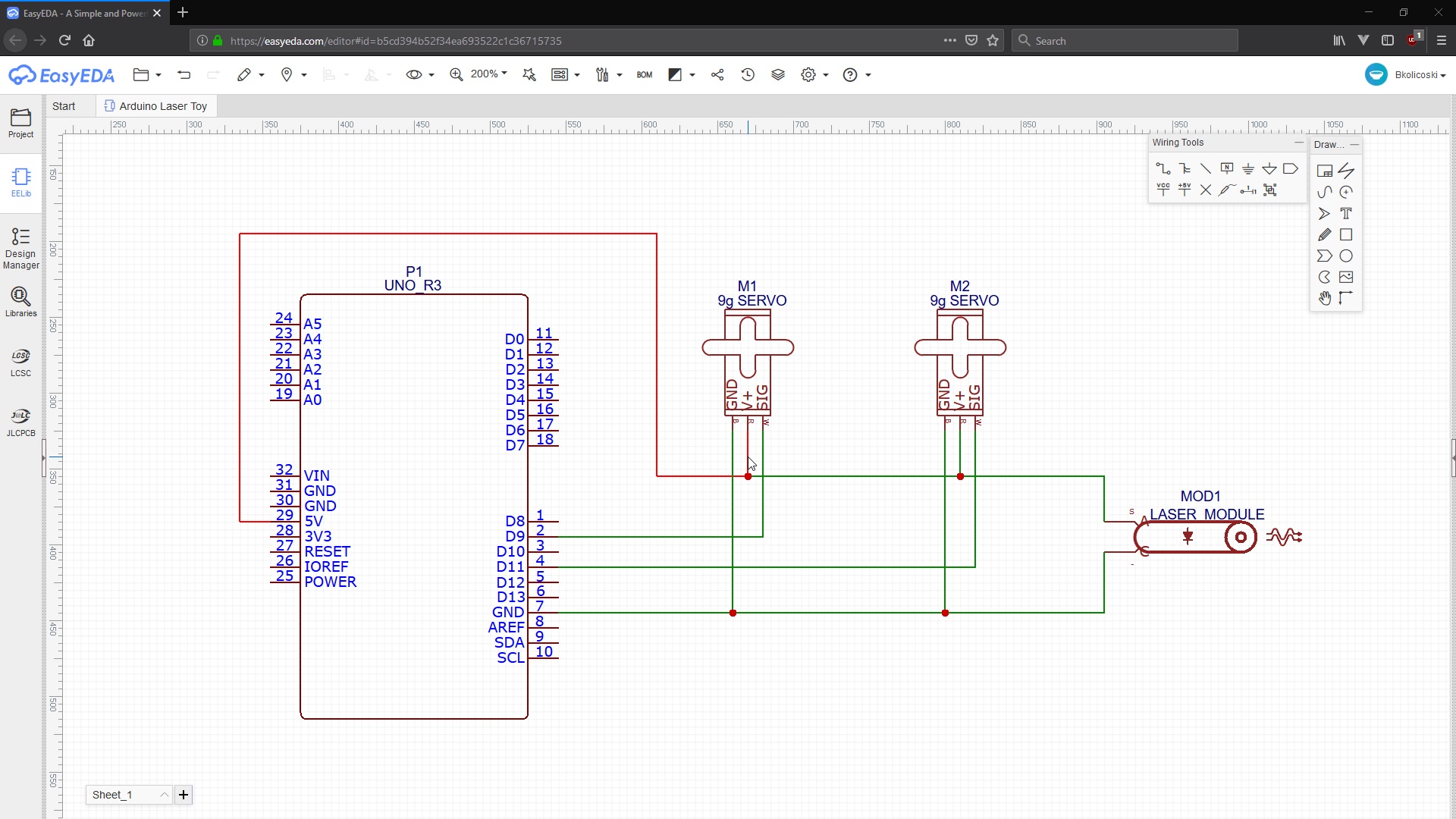Open the Tools dropdown menu

pyautogui.click(x=609, y=74)
